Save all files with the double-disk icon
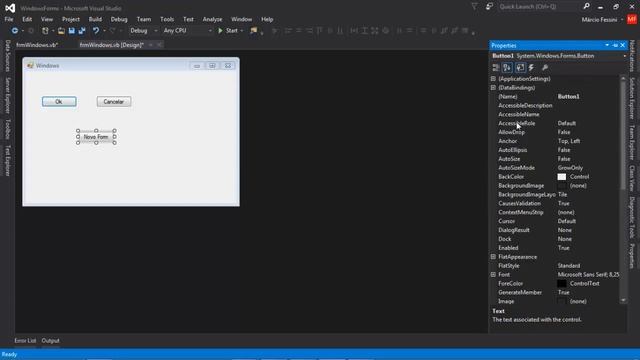640x360 pixels. [x=82, y=31]
